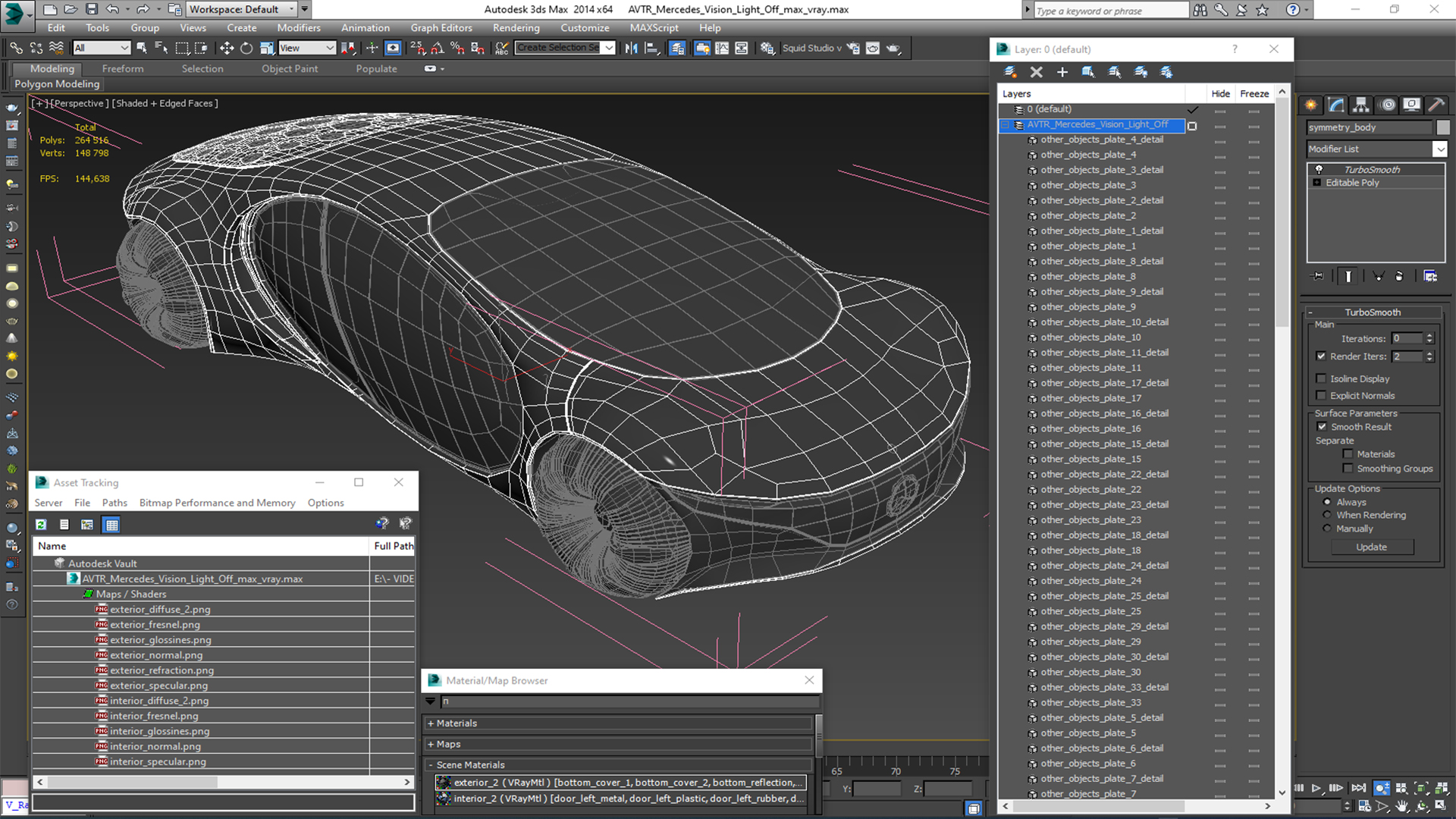Open the Modifier List dropdown
The height and width of the screenshot is (819, 1456).
(x=1439, y=149)
